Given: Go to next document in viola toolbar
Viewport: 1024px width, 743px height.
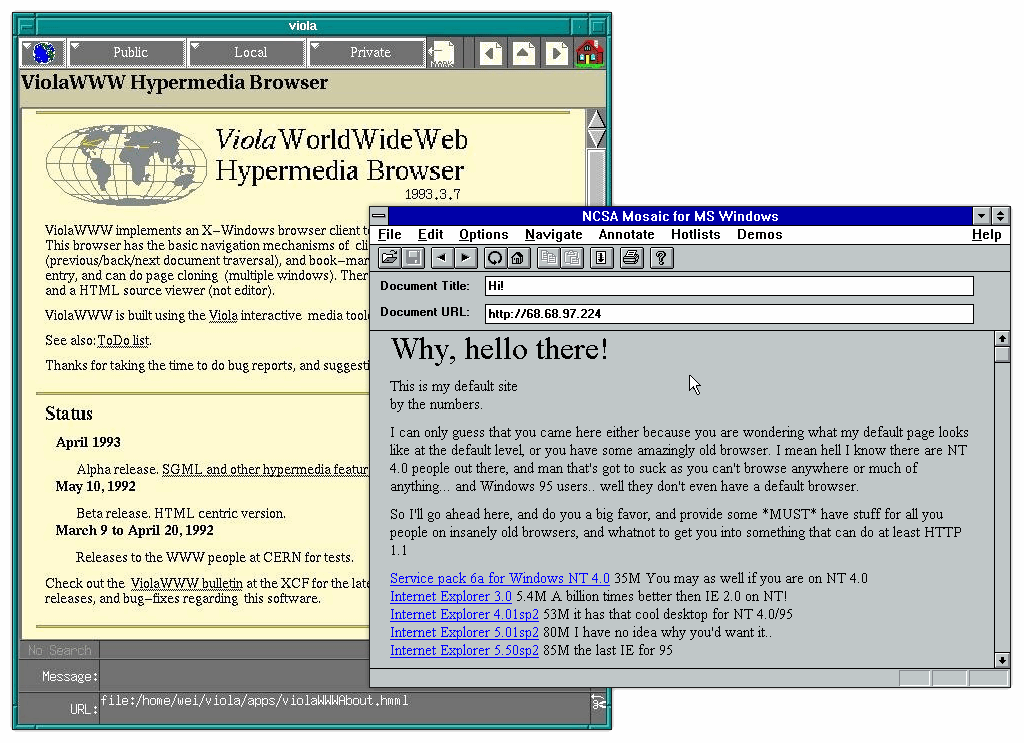Looking at the screenshot, I should 556,53.
